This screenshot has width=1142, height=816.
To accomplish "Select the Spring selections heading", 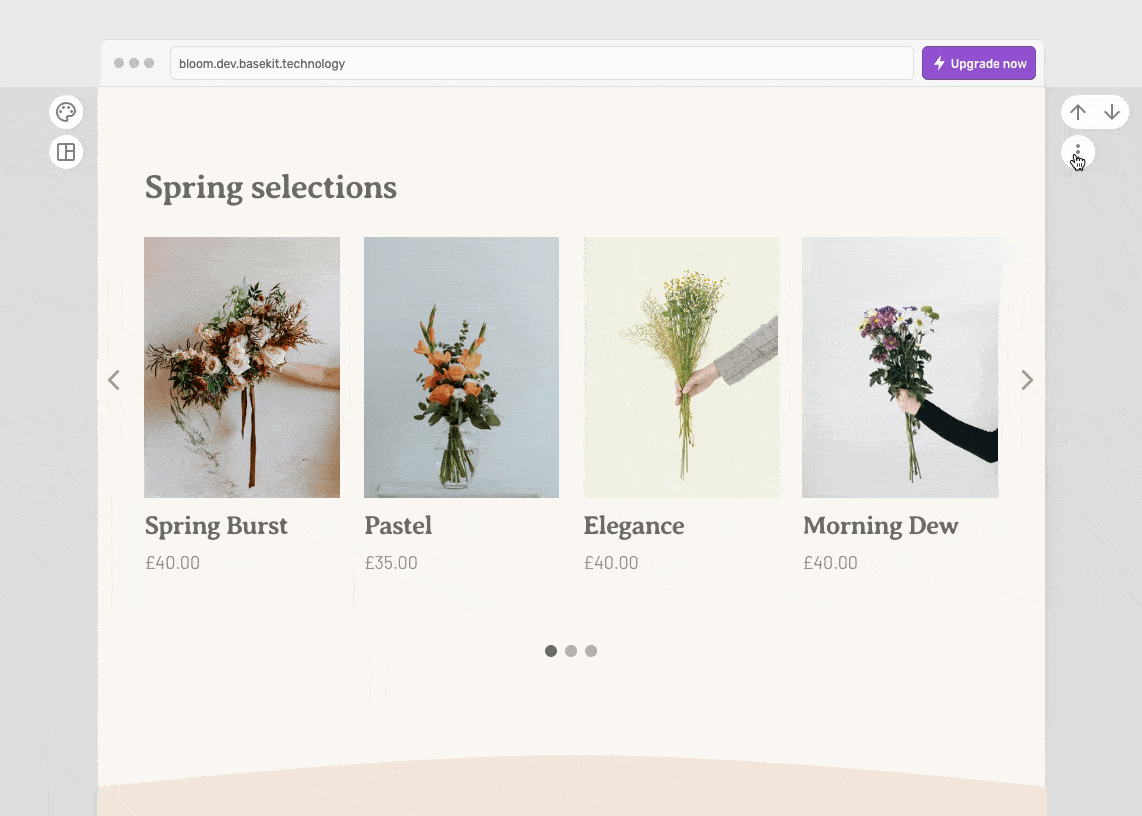I will (271, 187).
